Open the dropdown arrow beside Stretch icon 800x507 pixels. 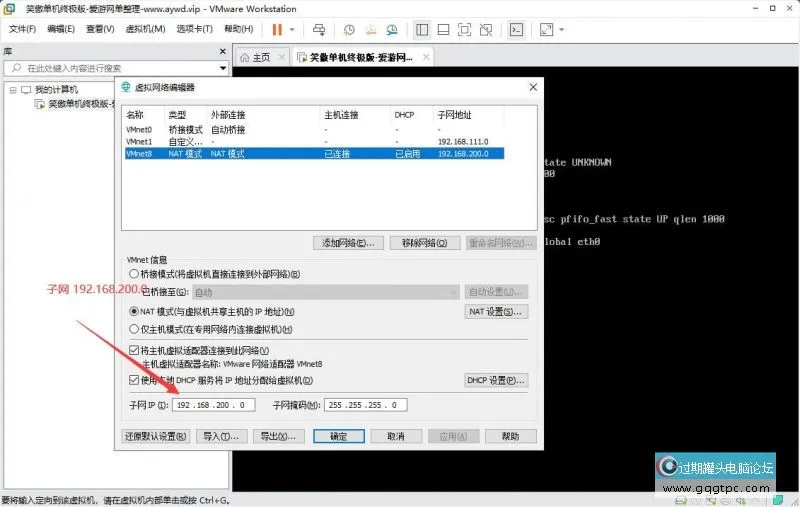pos(562,30)
